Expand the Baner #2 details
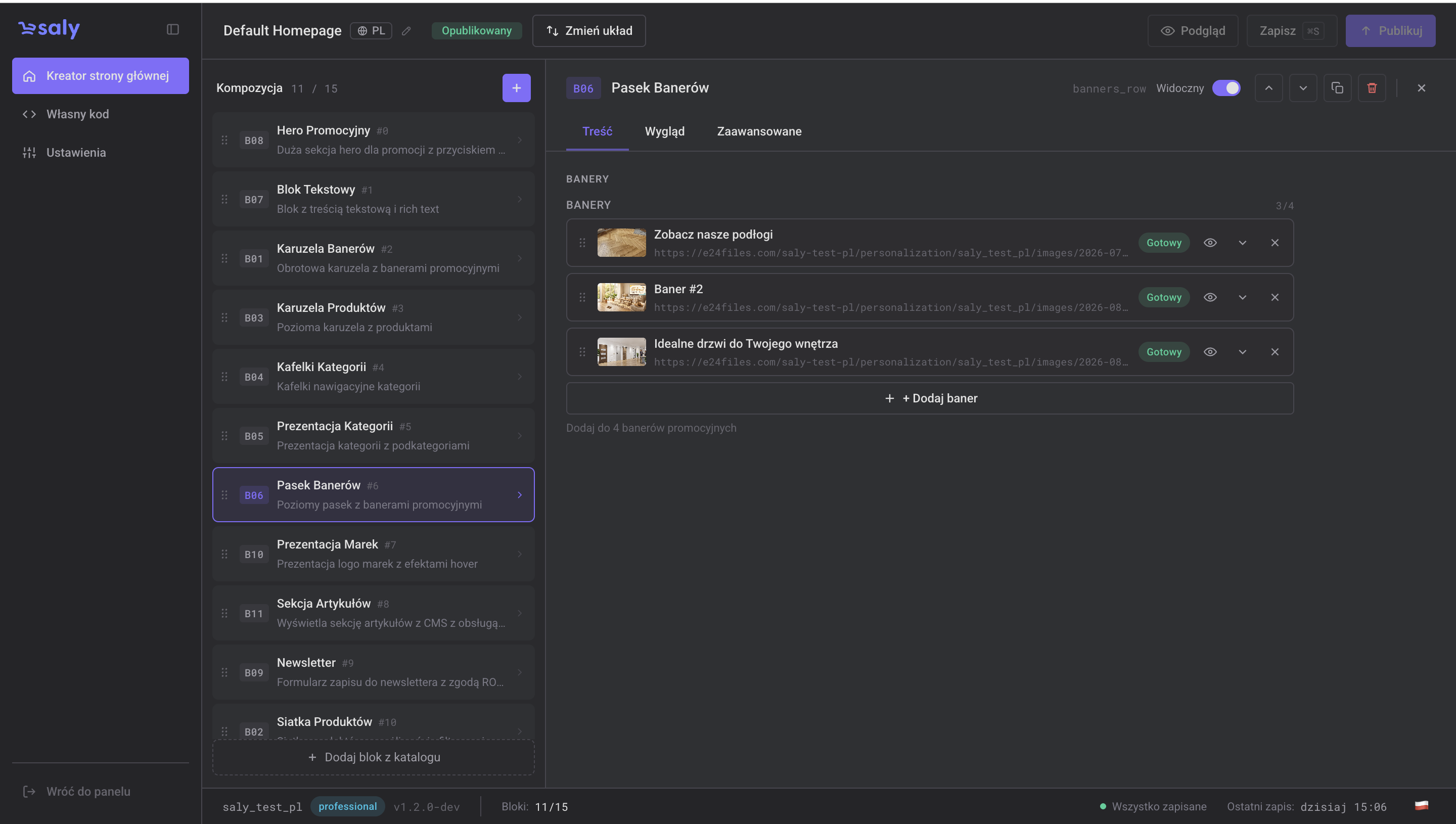Image resolution: width=1456 pixels, height=824 pixels. point(1243,297)
